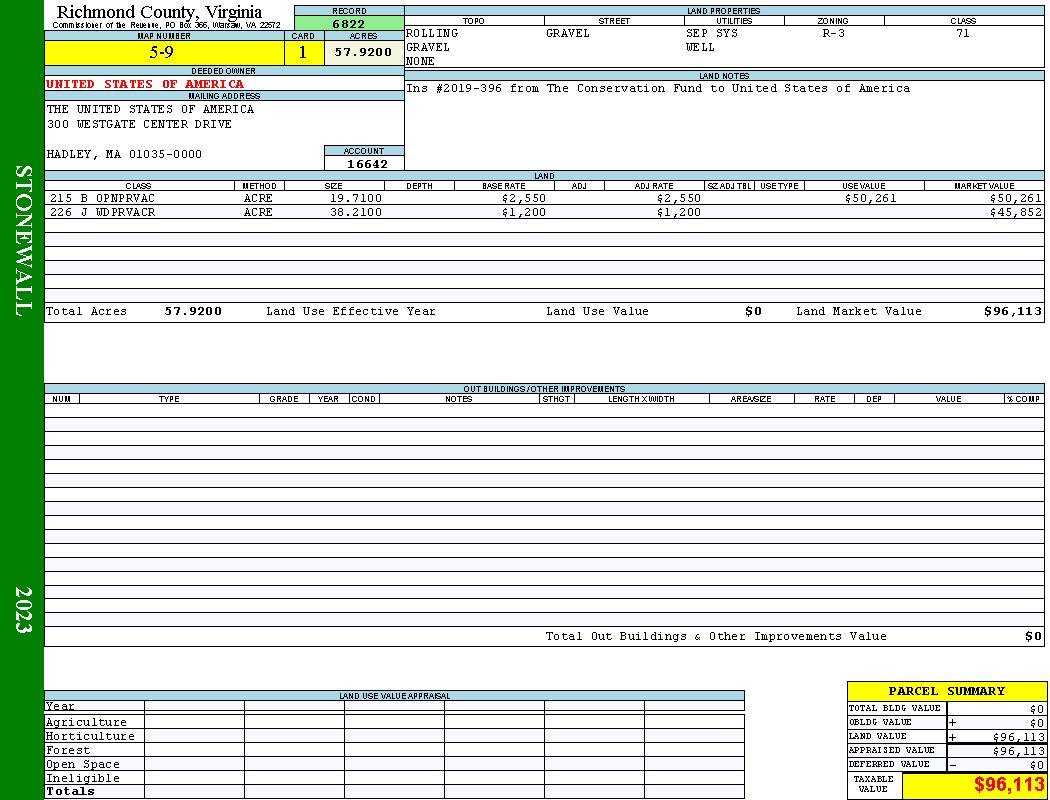Click the record number 6822 field
The image size is (1050, 800).
pos(349,23)
